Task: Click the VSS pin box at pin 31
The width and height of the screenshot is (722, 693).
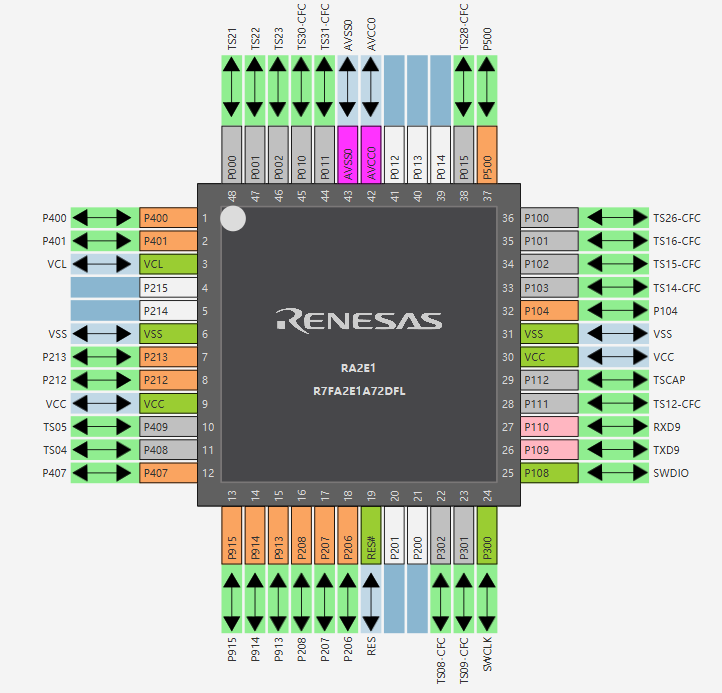Action: point(550,334)
